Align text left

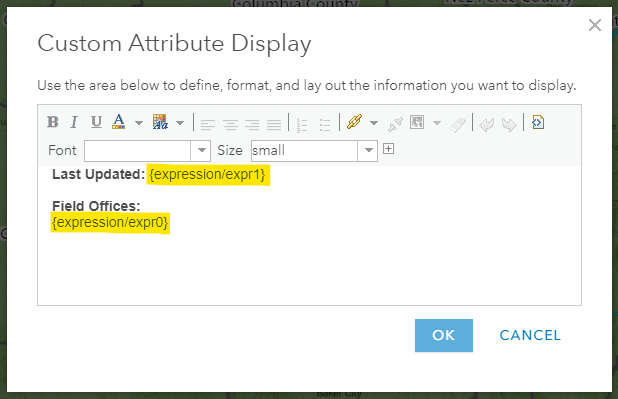[207, 125]
